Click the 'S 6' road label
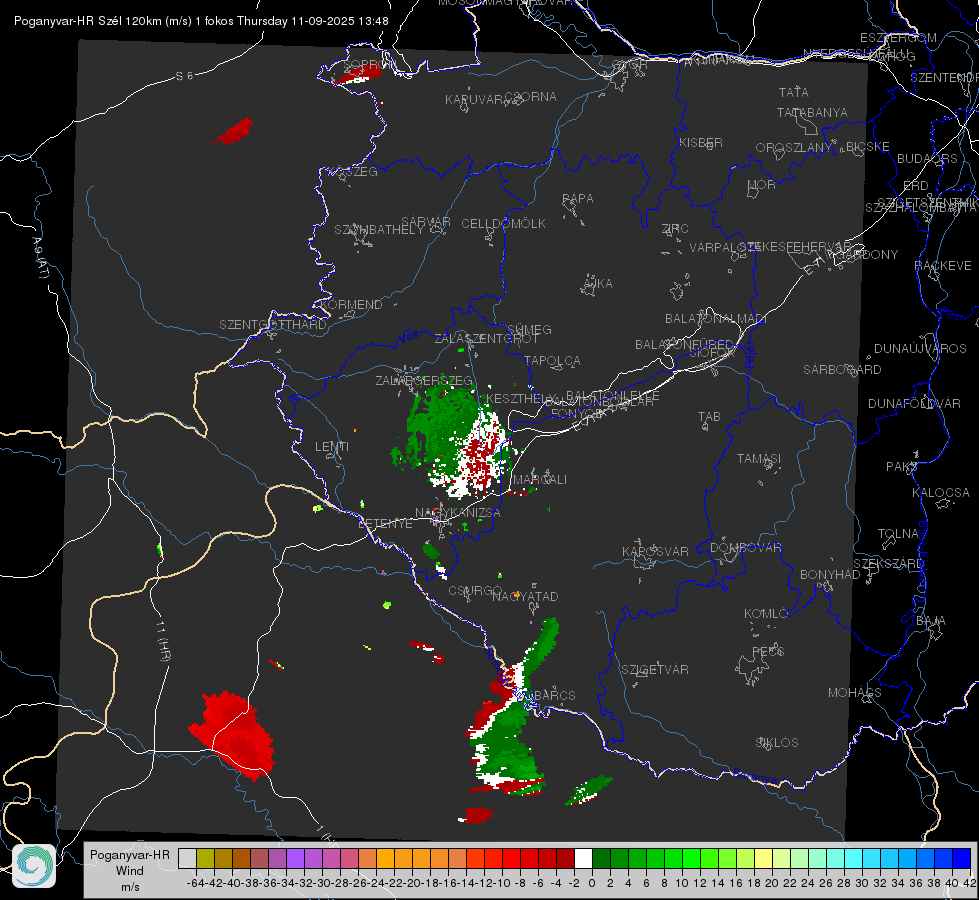 pos(184,76)
